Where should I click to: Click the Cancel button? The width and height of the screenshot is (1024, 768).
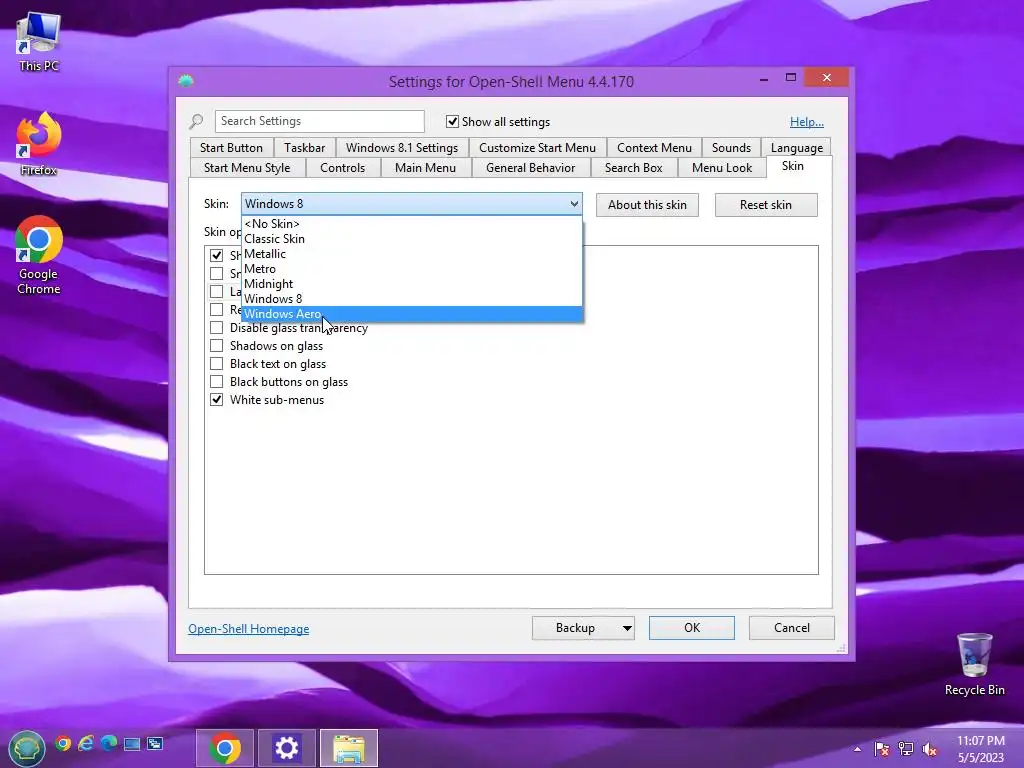coord(792,628)
